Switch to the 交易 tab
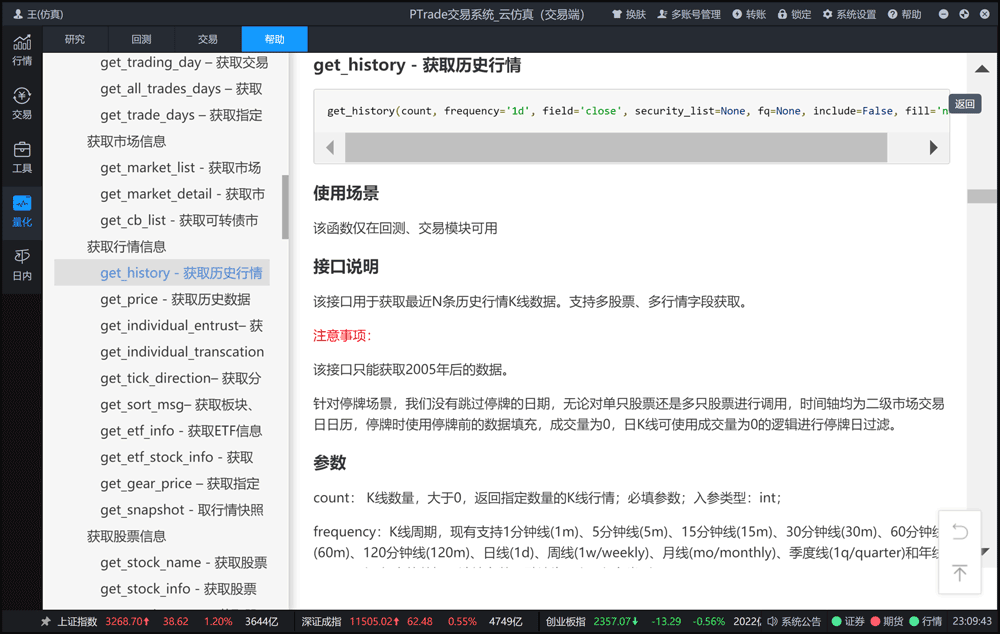This screenshot has height=634, width=1000. (x=207, y=39)
